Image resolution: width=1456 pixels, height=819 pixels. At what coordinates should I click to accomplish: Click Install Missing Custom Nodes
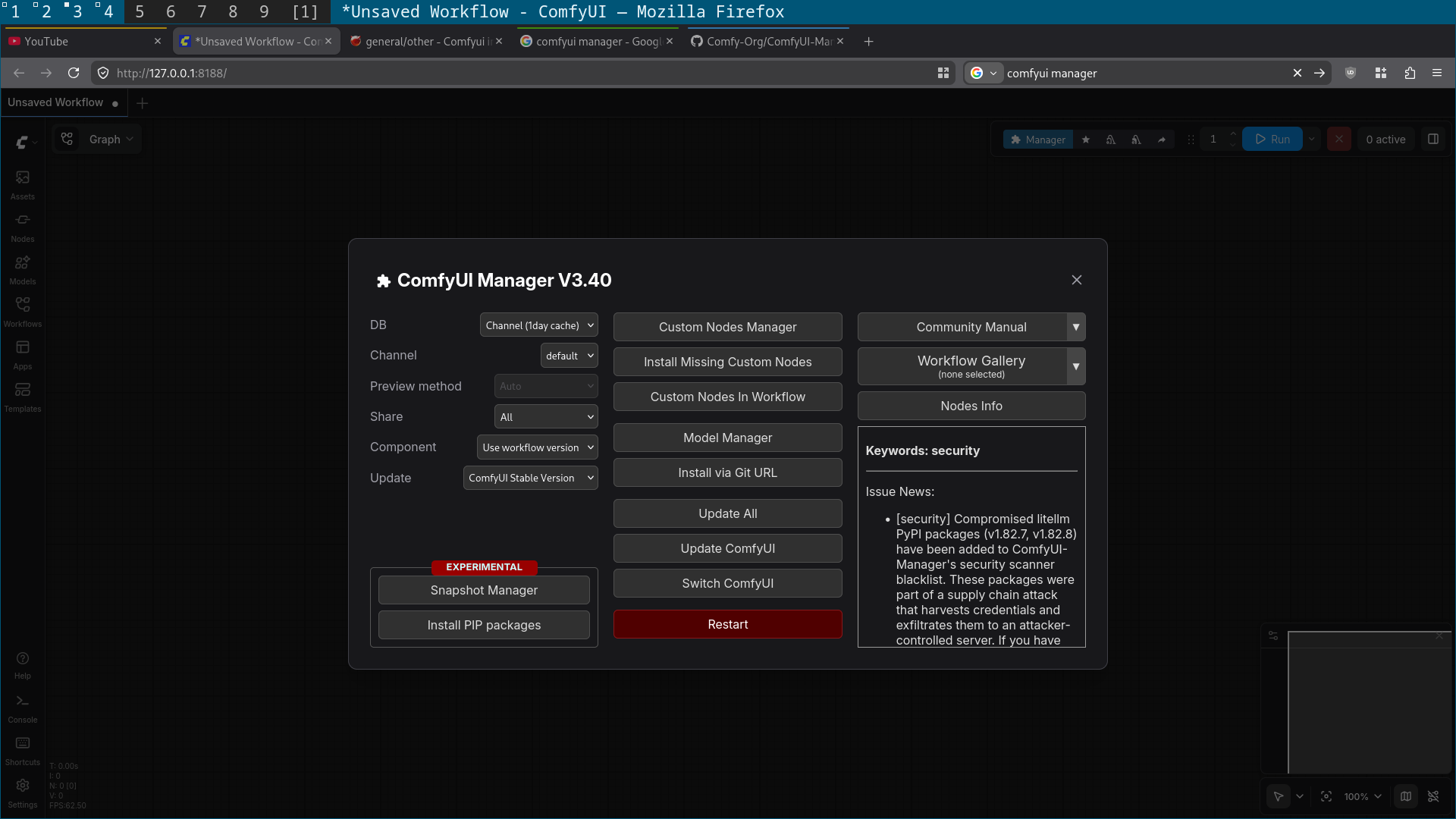728,362
